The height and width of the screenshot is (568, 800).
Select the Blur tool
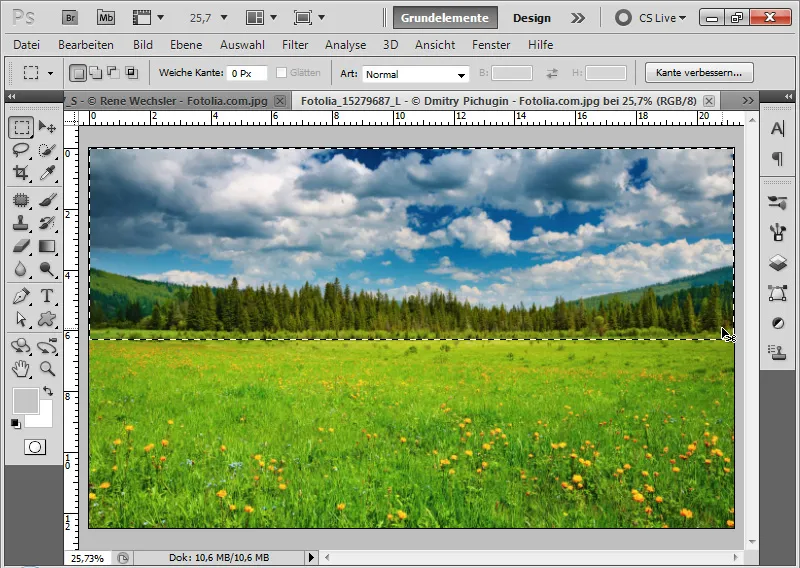21,269
